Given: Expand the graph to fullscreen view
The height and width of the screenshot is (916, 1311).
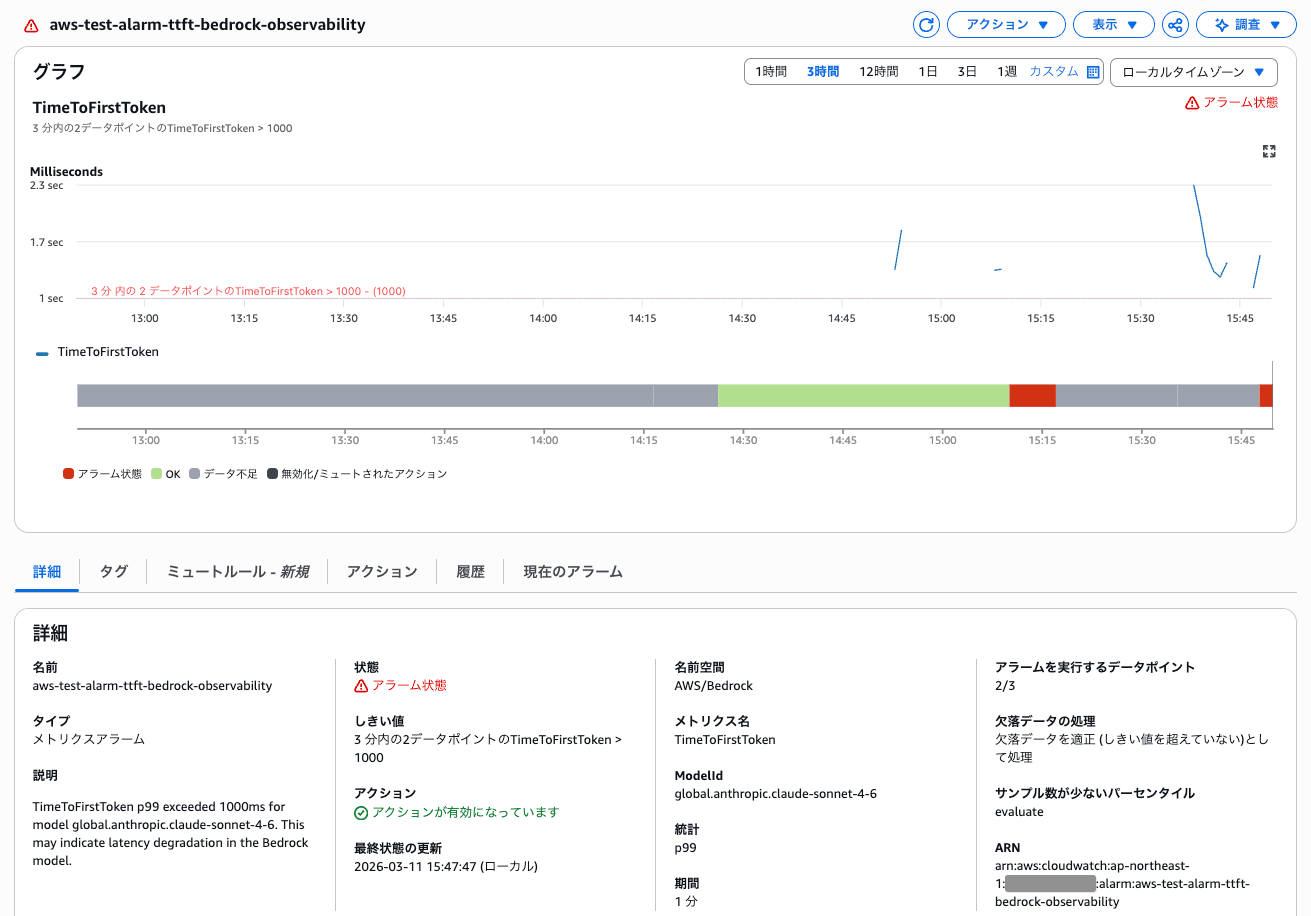Looking at the screenshot, I should [x=1269, y=151].
